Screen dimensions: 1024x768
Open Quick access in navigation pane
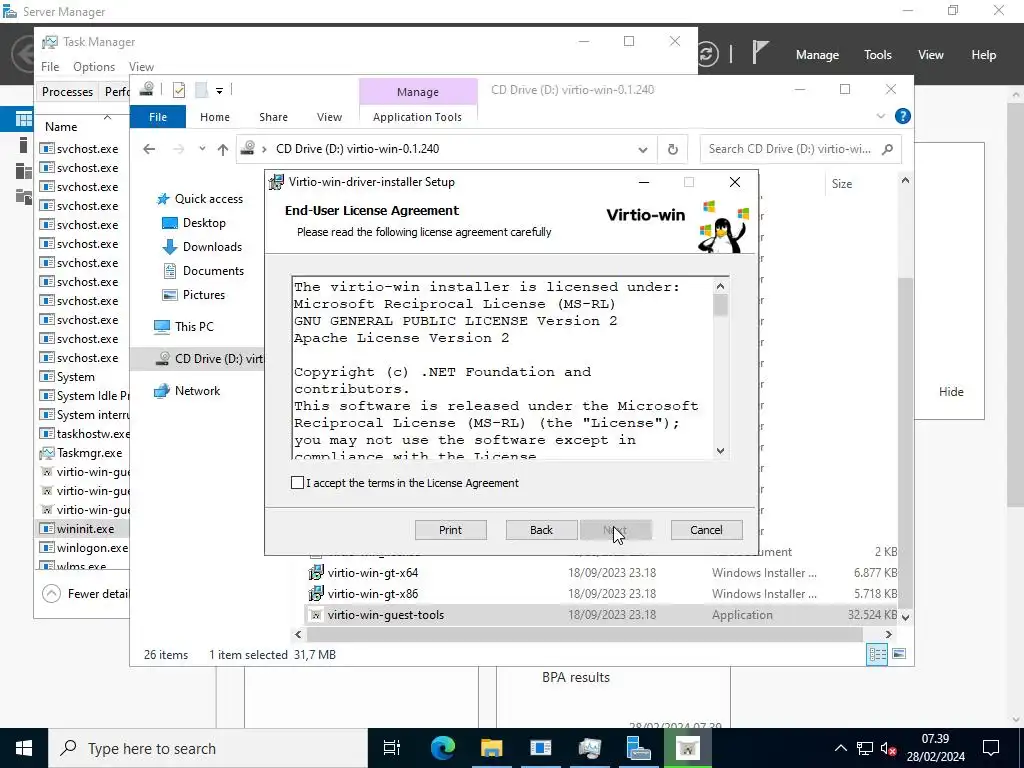pyautogui.click(x=201, y=199)
